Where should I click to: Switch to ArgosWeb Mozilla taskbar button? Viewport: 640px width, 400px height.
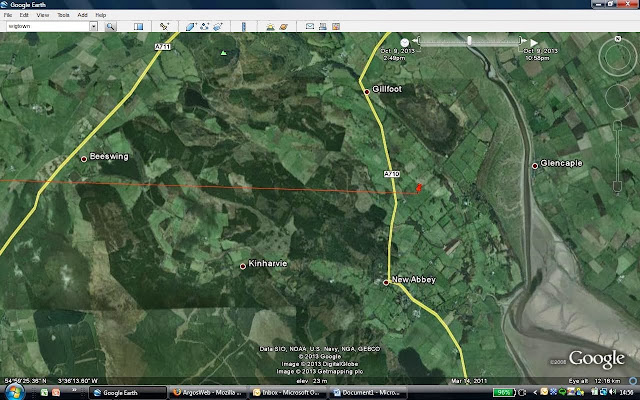click(x=207, y=393)
